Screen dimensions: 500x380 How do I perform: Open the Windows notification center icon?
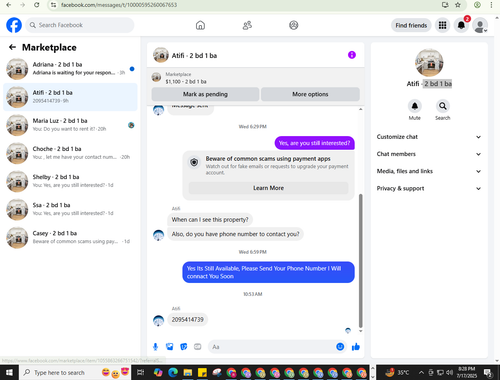pyautogui.click(x=488, y=372)
